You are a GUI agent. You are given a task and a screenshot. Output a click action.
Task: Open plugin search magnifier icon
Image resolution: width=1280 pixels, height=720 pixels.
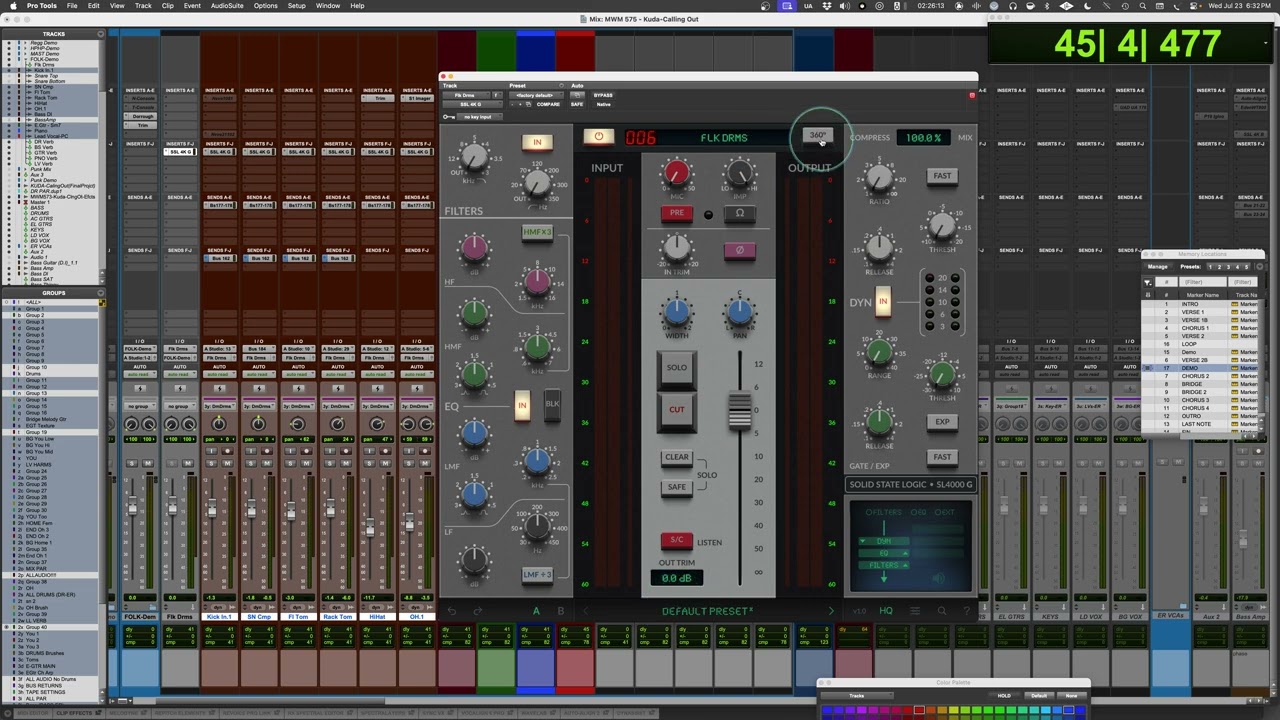(941, 611)
